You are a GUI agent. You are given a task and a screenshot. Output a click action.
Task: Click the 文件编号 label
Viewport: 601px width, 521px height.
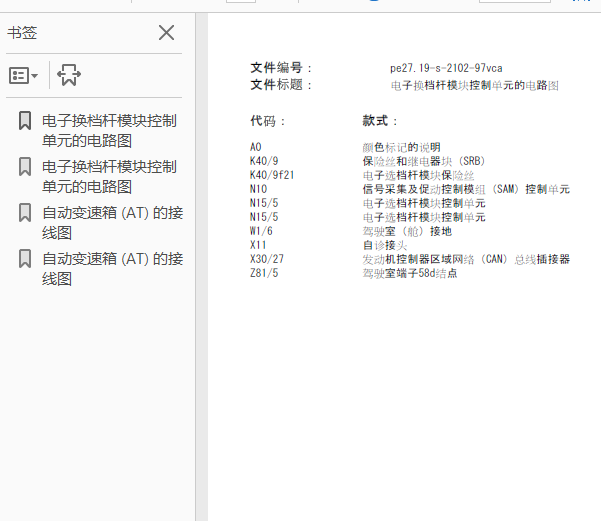pos(281,68)
